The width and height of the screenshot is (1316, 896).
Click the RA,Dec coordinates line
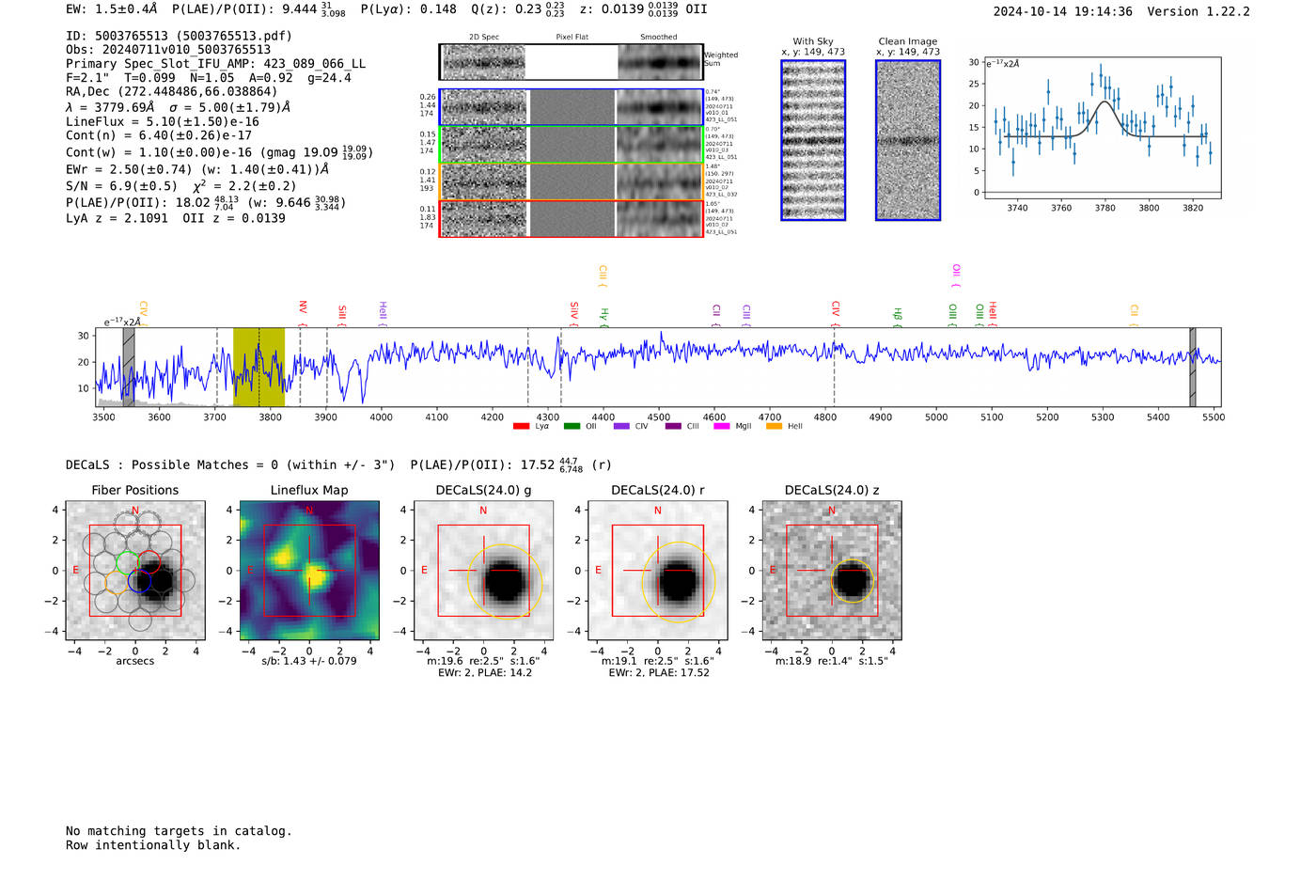click(172, 91)
